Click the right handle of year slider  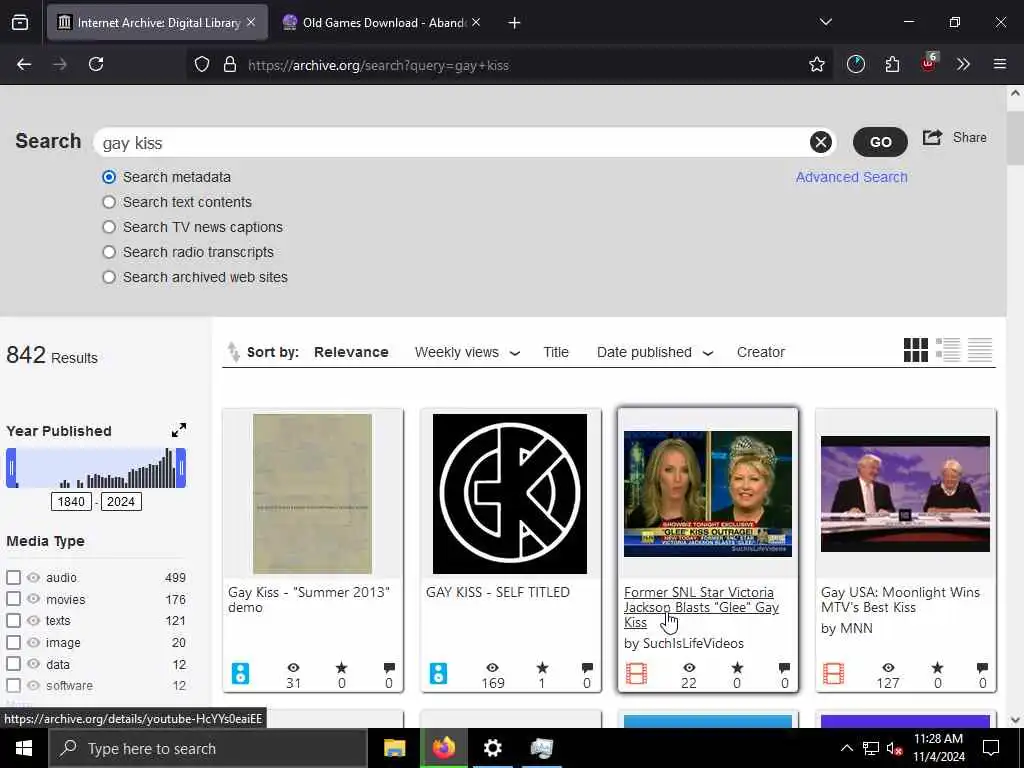point(181,468)
